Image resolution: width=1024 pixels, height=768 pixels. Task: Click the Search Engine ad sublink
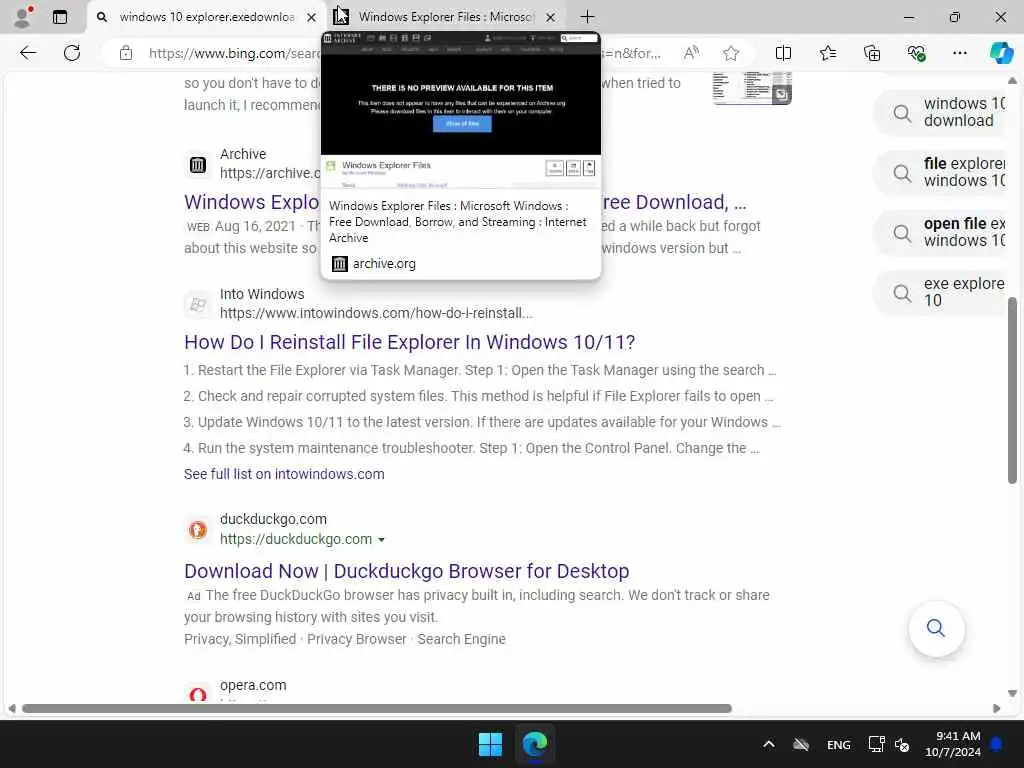(x=461, y=639)
